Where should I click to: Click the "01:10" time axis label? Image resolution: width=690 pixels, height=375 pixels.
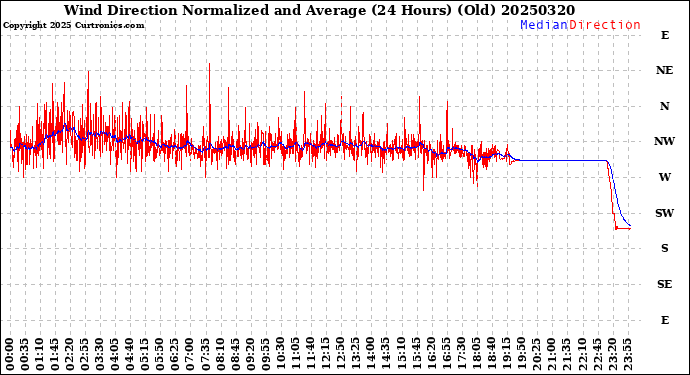(x=40, y=355)
